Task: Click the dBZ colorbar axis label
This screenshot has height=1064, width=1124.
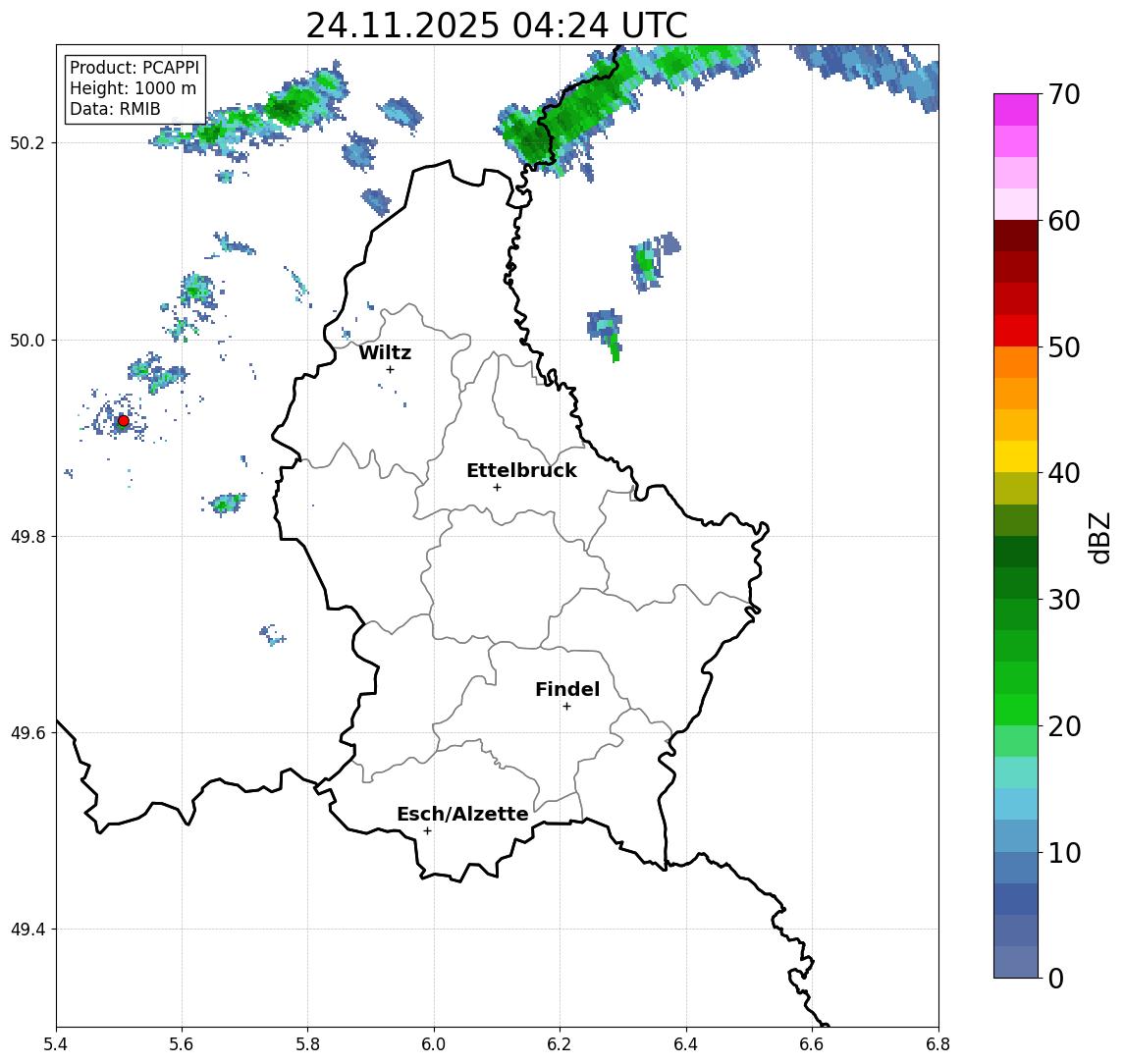Action: coord(1100,538)
